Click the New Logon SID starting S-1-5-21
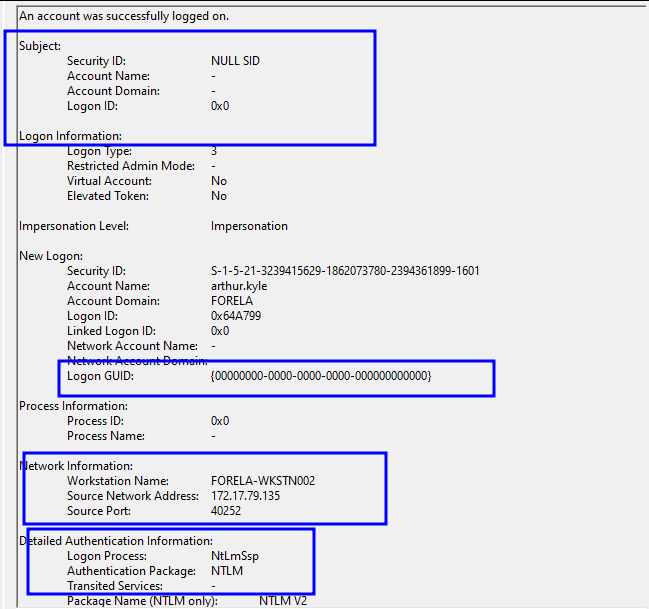This screenshot has height=609, width=649. click(x=345, y=271)
